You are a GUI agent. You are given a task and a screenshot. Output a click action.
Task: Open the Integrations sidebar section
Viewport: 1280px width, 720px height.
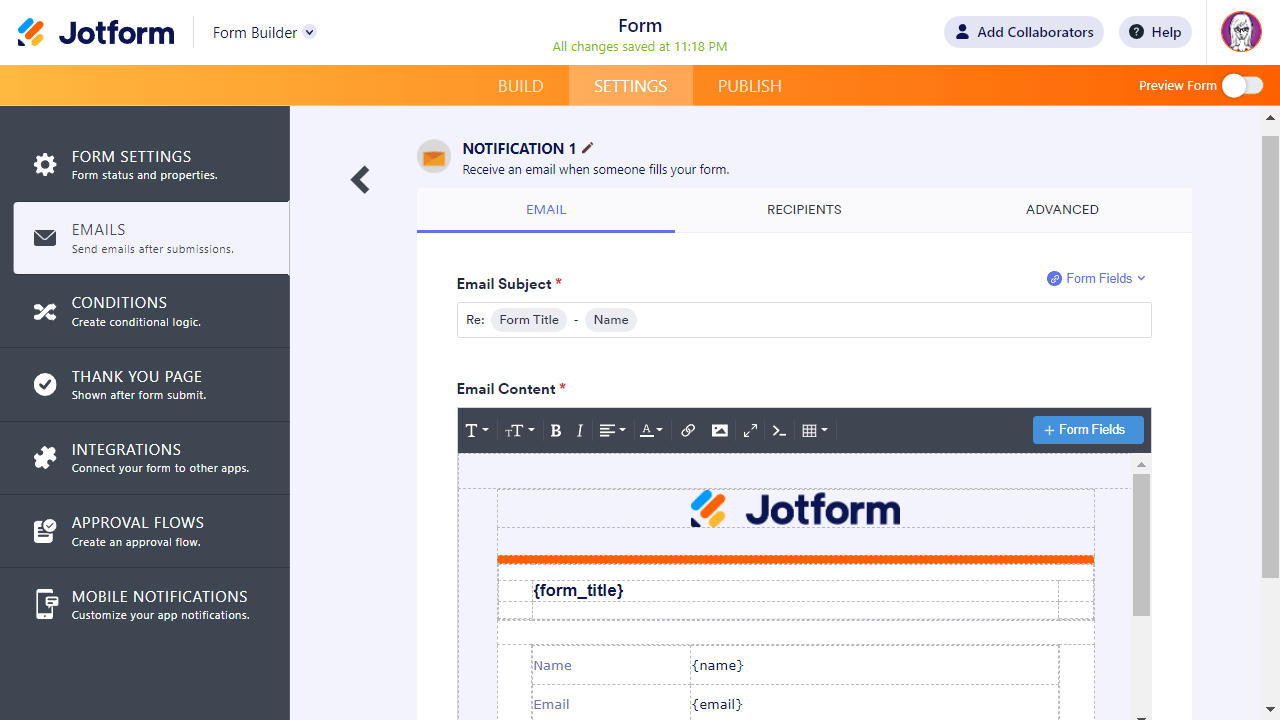145,458
